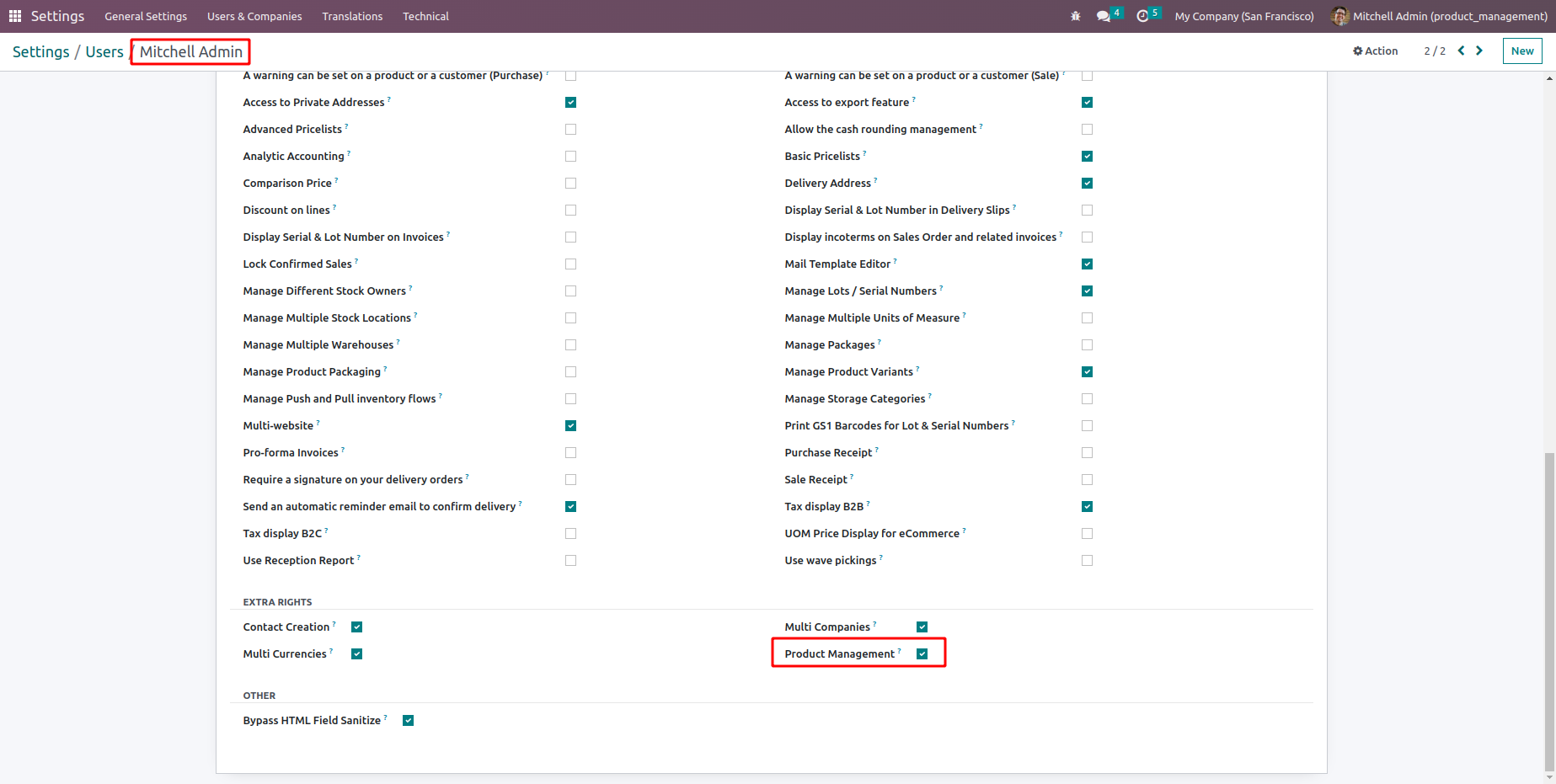1556x784 pixels.
Task: Uncheck Multi Companies checkbox
Action: point(922,627)
